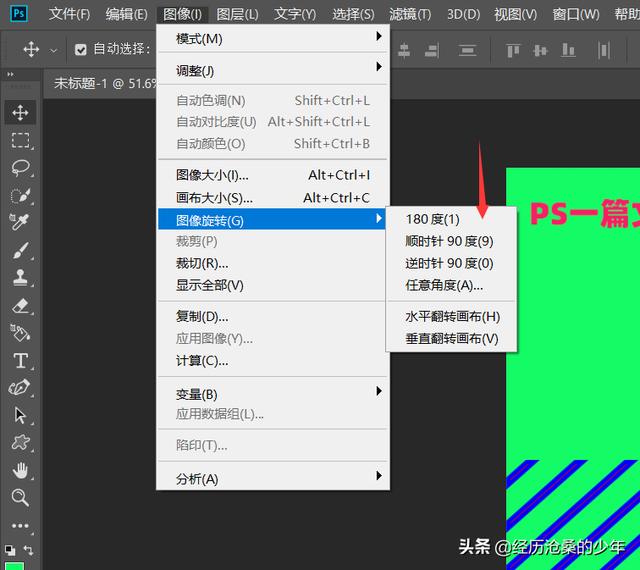
Task: Expand the toolbox double-arrow toggle
Action: click(x=10, y=74)
